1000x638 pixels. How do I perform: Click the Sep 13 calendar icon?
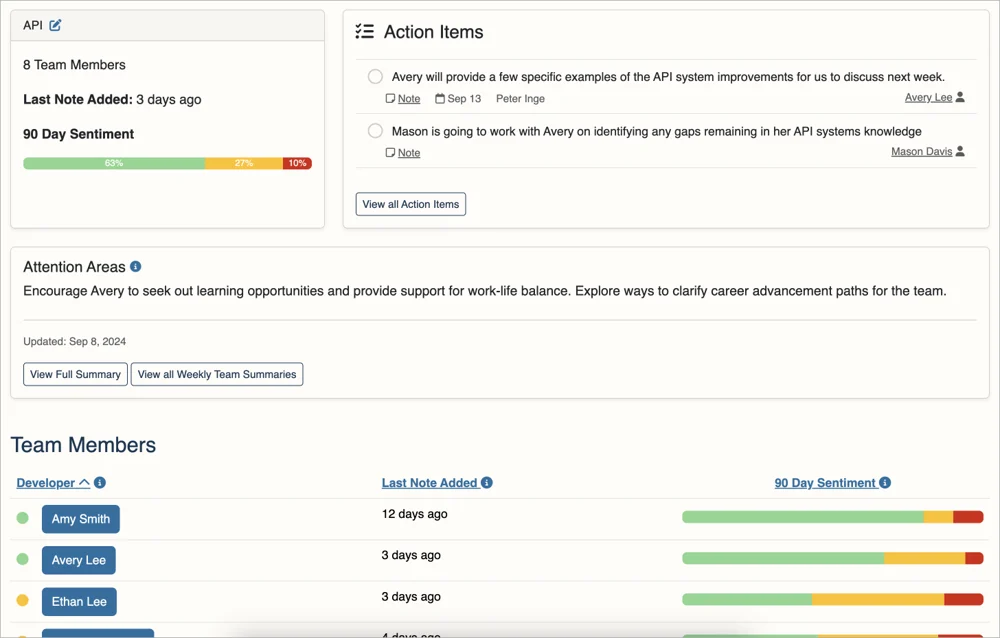(x=440, y=99)
